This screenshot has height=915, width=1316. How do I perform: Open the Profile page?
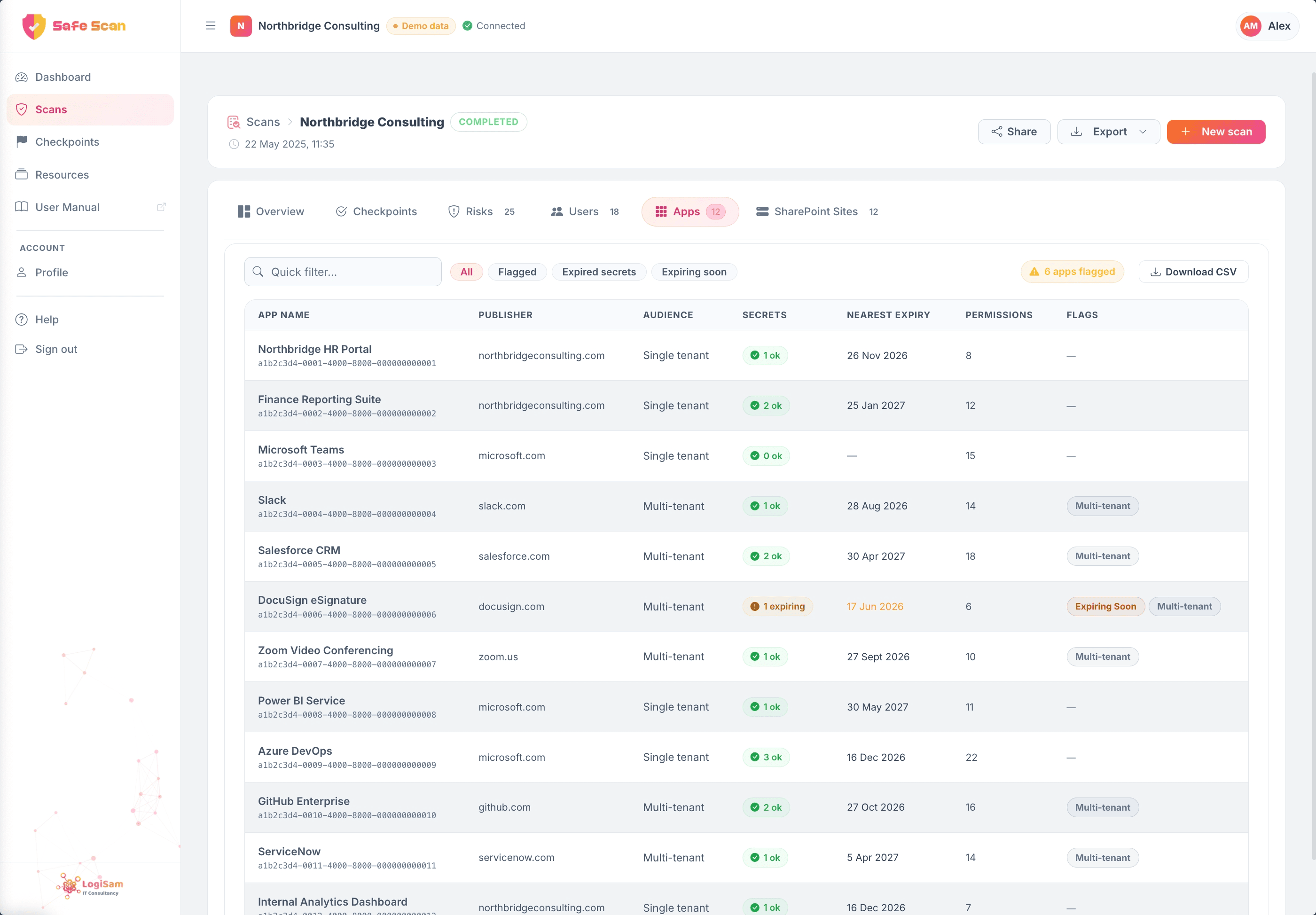coord(90,272)
